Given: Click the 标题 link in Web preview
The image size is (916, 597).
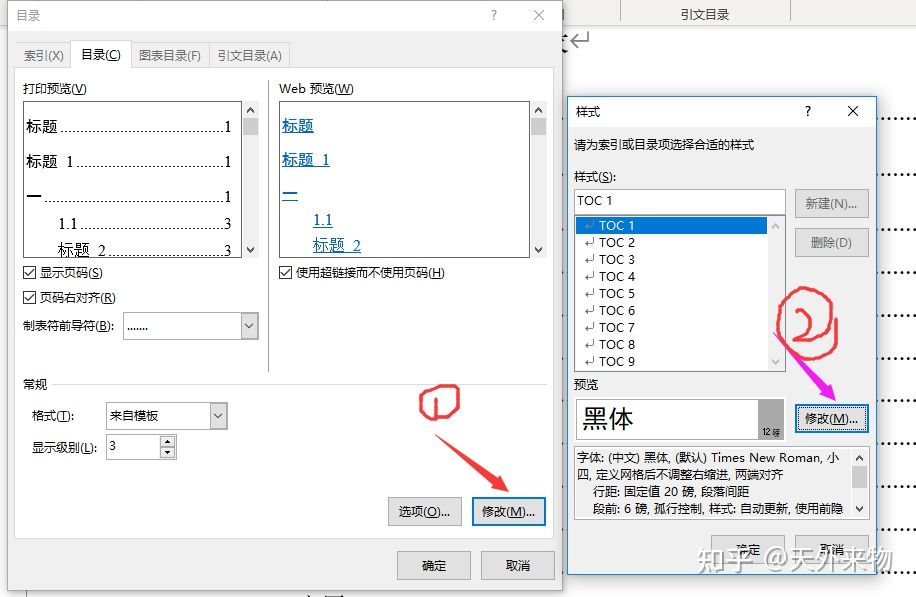Looking at the screenshot, I should (298, 126).
